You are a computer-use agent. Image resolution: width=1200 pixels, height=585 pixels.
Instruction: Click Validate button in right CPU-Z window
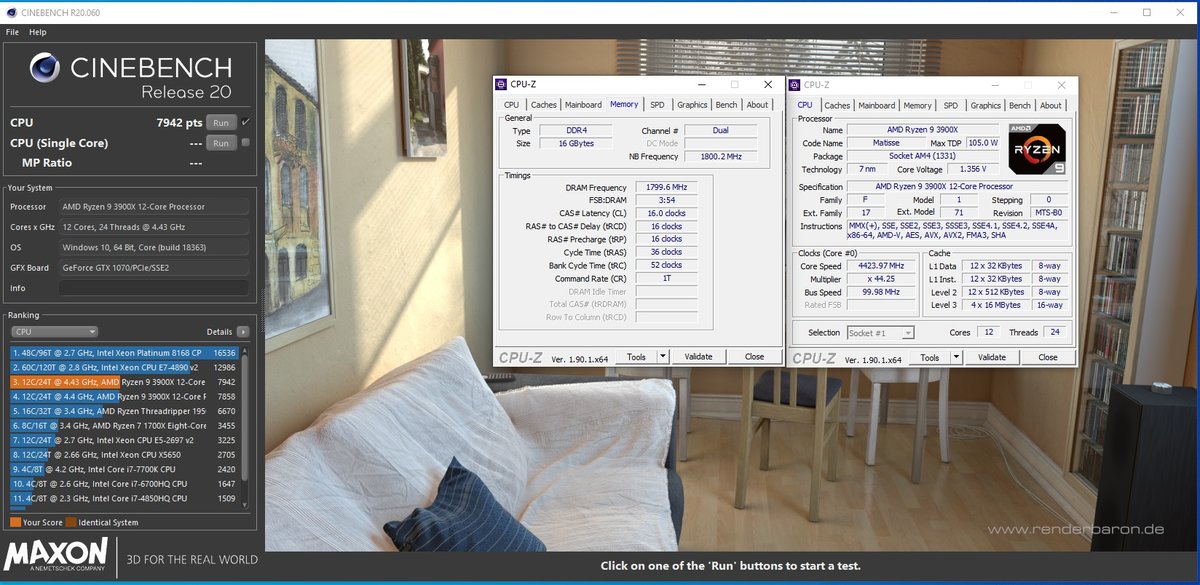point(991,357)
